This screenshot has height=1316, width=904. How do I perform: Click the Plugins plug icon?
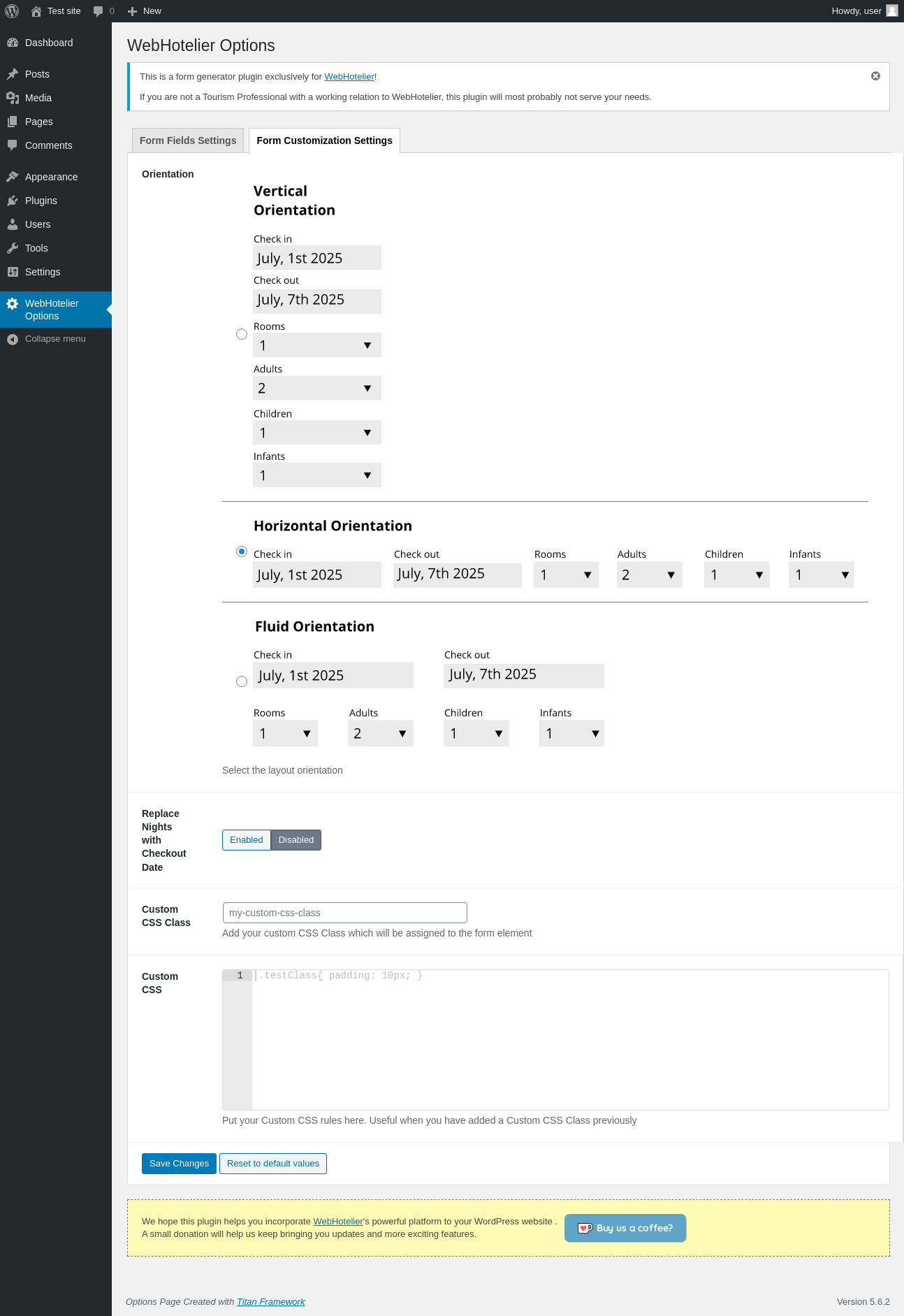13,201
